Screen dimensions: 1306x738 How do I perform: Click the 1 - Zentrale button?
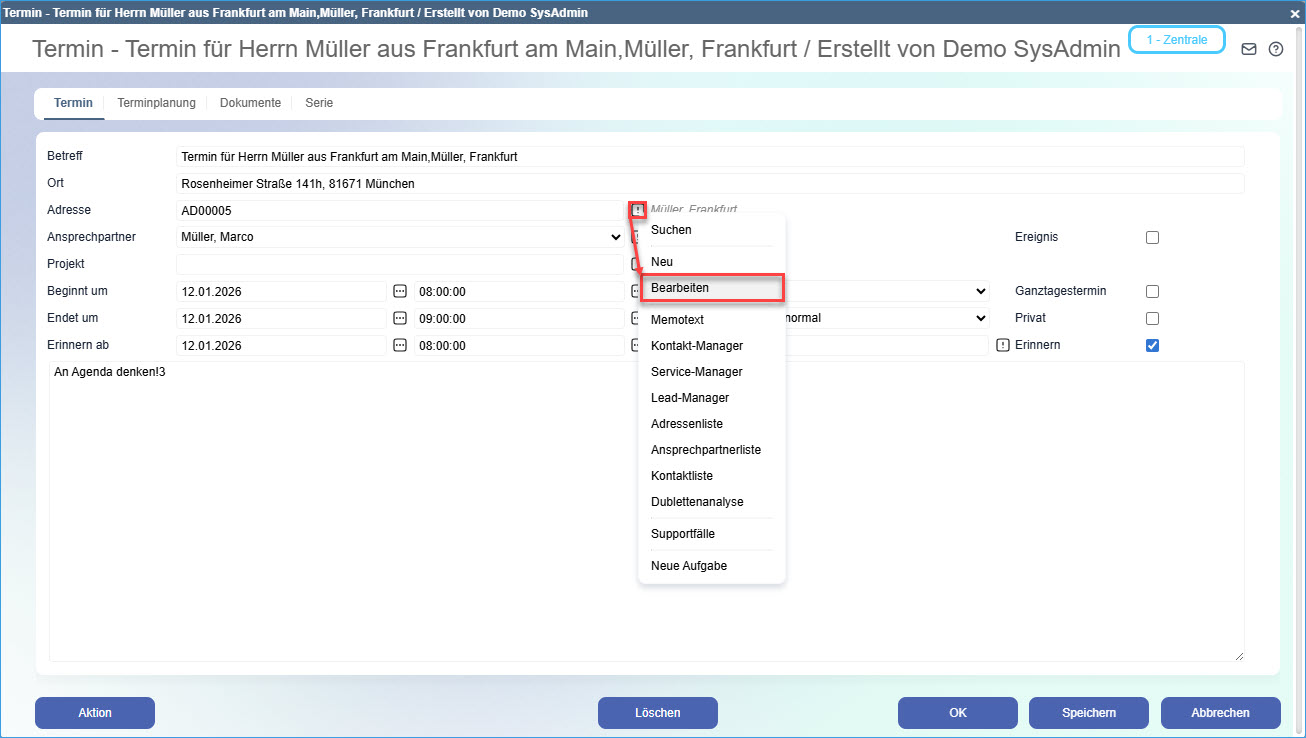coord(1176,39)
